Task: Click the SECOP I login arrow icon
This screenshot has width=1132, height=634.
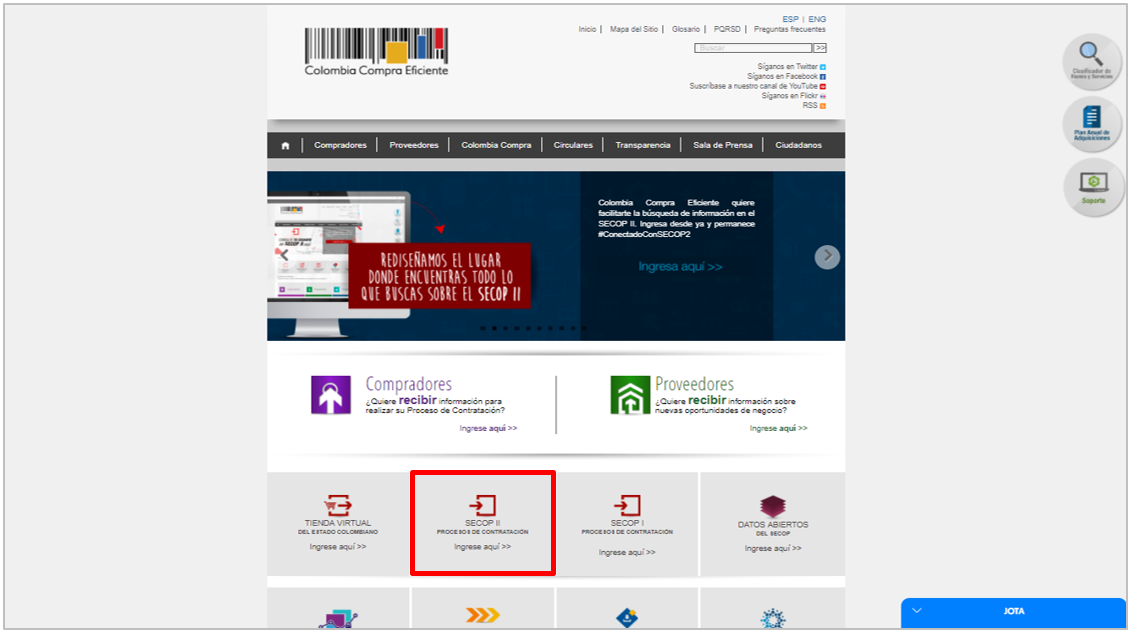Action: 627,505
